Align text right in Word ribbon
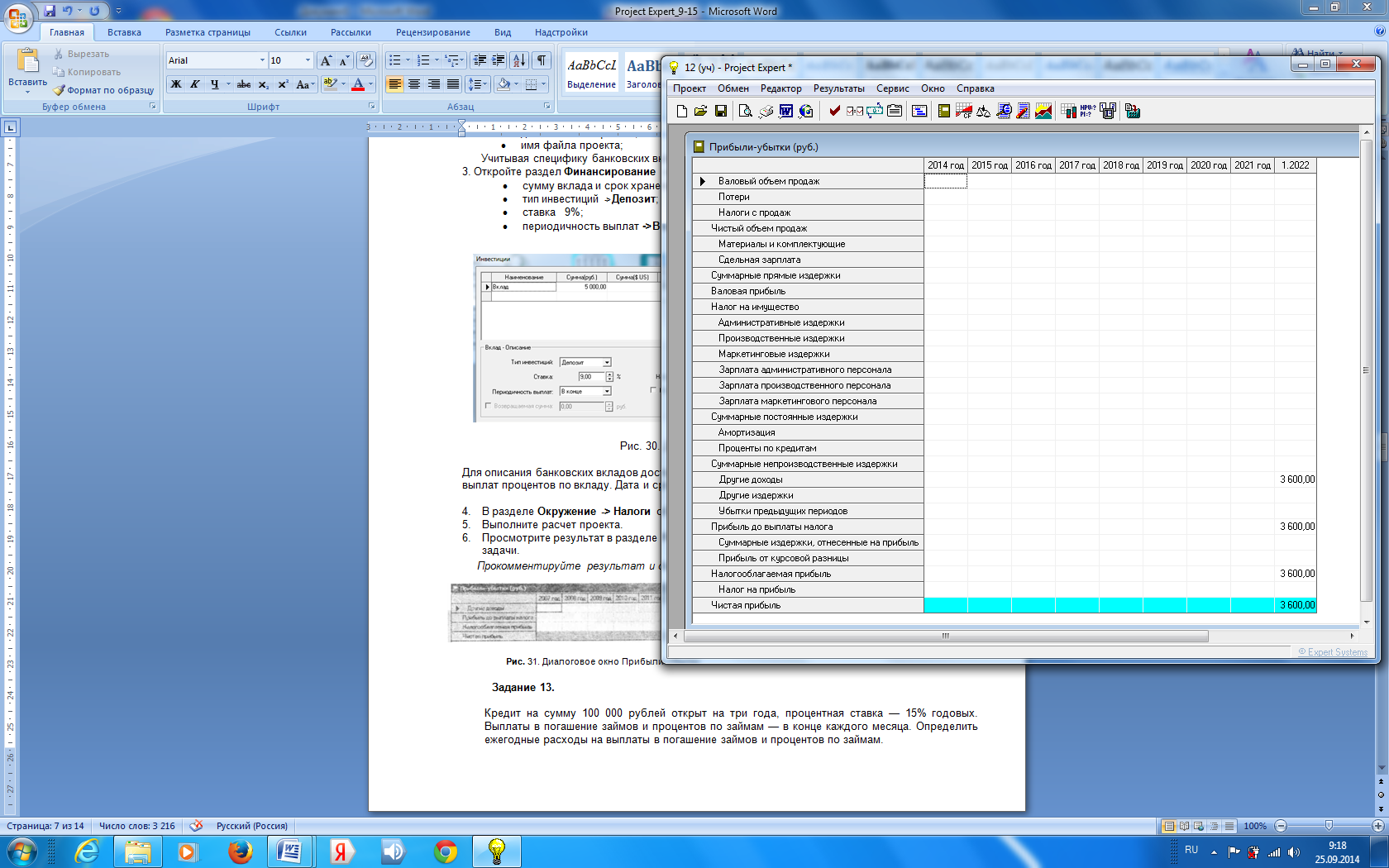Image resolution: width=1389 pixels, height=868 pixels. tap(434, 84)
